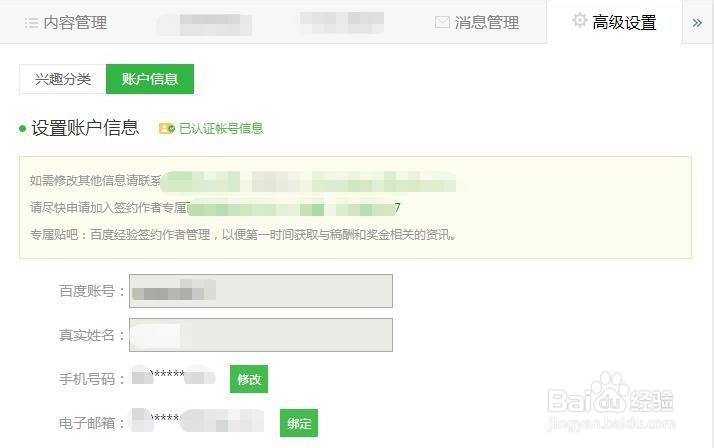
Task: Click the 真实姓名 input field
Action: [261, 335]
